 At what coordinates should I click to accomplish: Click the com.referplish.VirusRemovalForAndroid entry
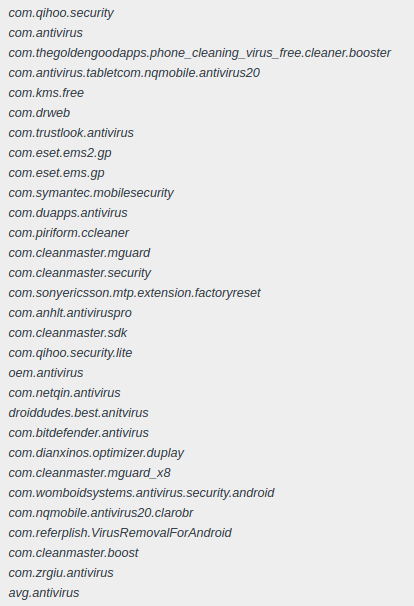120,533
